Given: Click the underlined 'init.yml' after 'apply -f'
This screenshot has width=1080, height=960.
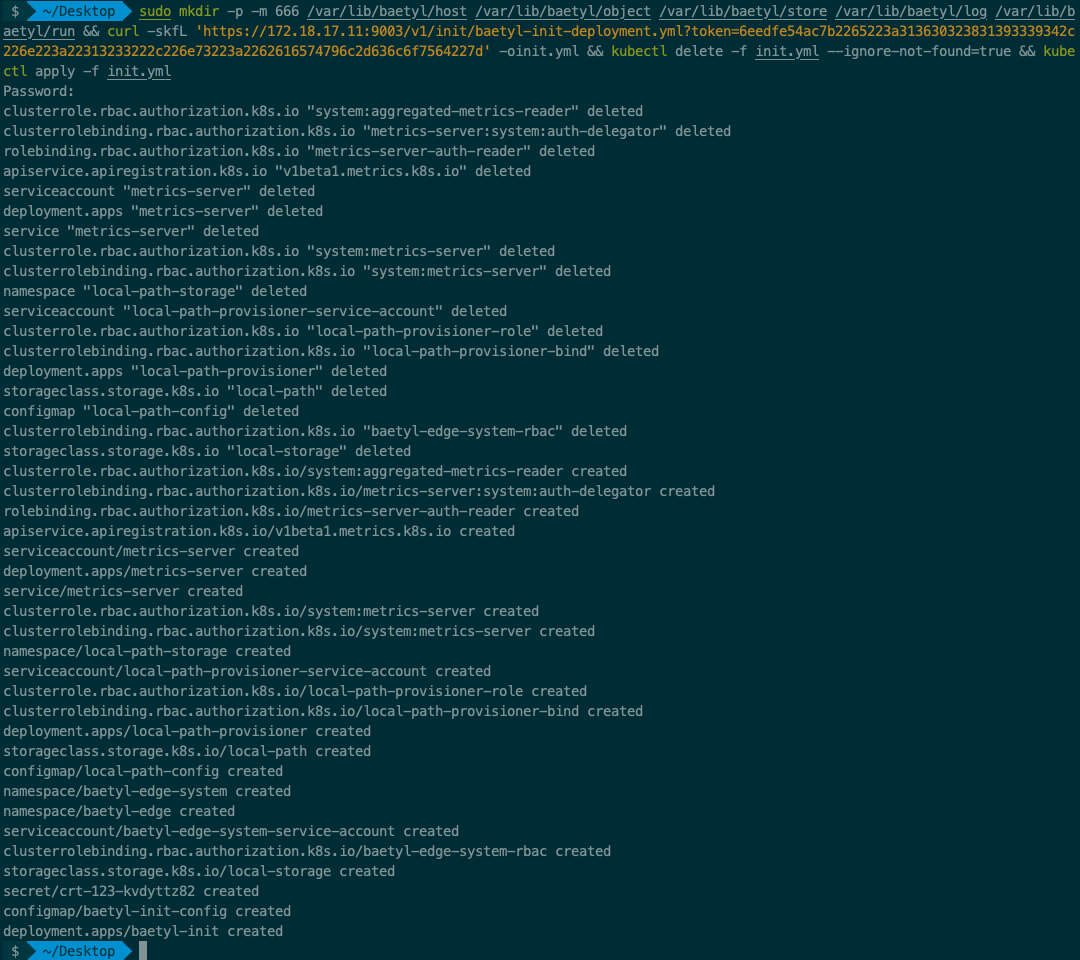Looking at the screenshot, I should click(139, 72).
